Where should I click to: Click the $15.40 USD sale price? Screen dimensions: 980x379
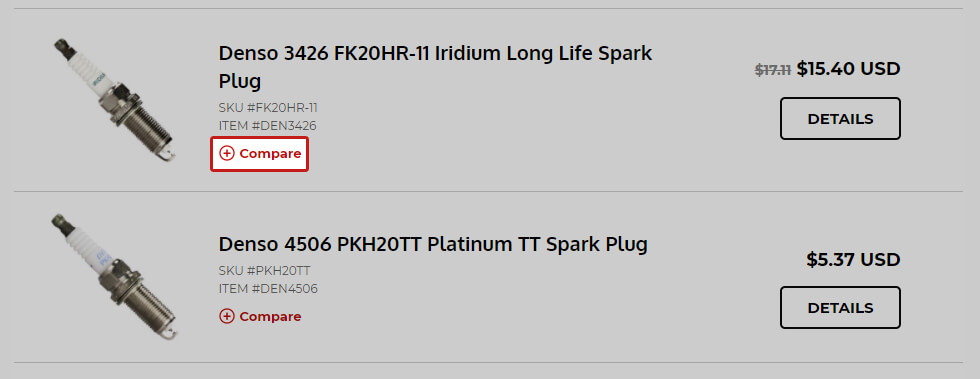848,69
